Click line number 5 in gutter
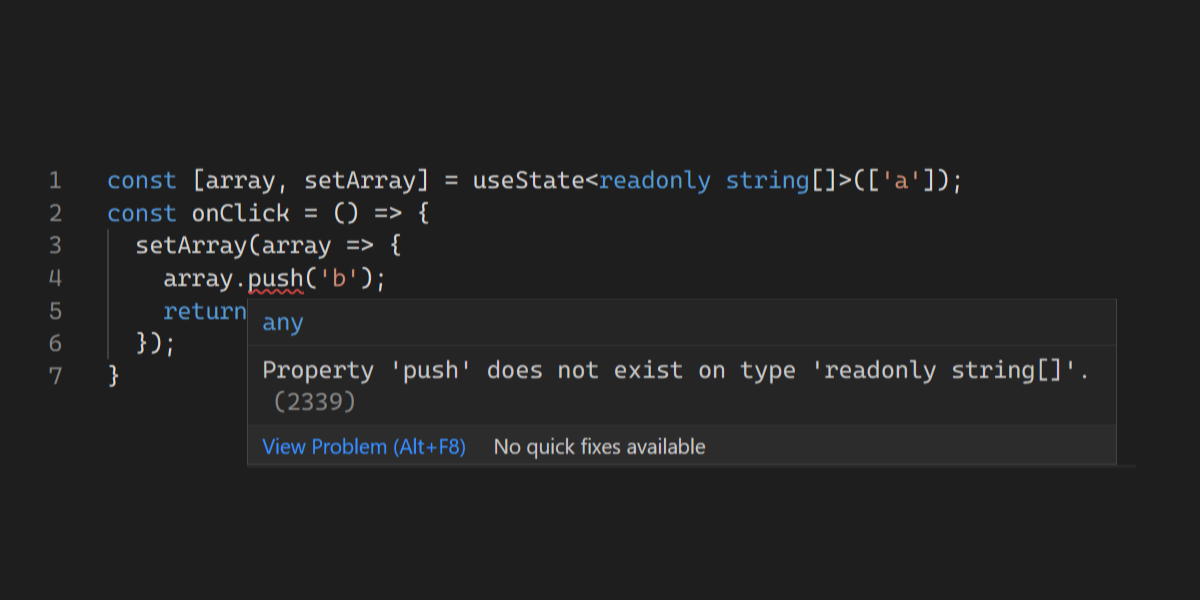 coord(55,311)
